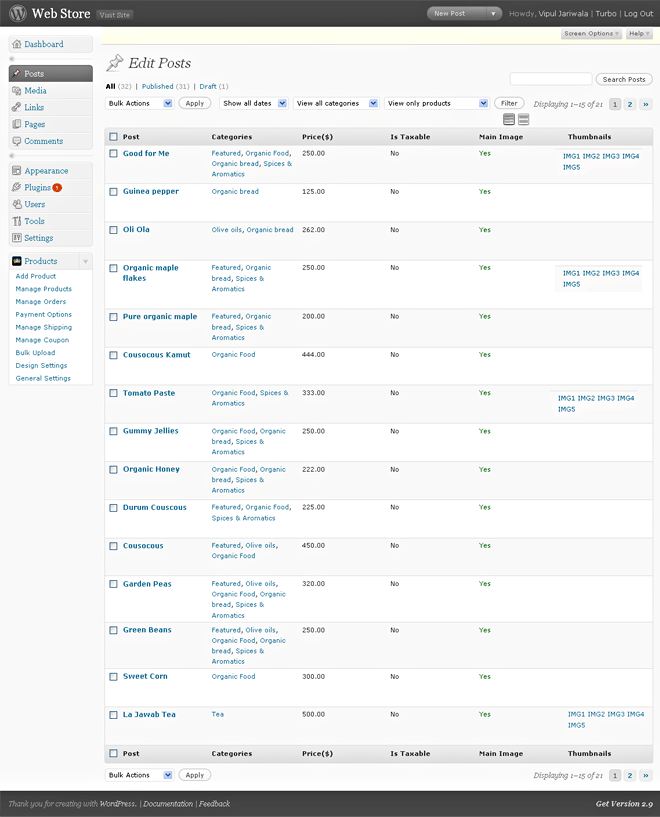Click the New Post button
The height and width of the screenshot is (817, 660).
(x=456, y=14)
